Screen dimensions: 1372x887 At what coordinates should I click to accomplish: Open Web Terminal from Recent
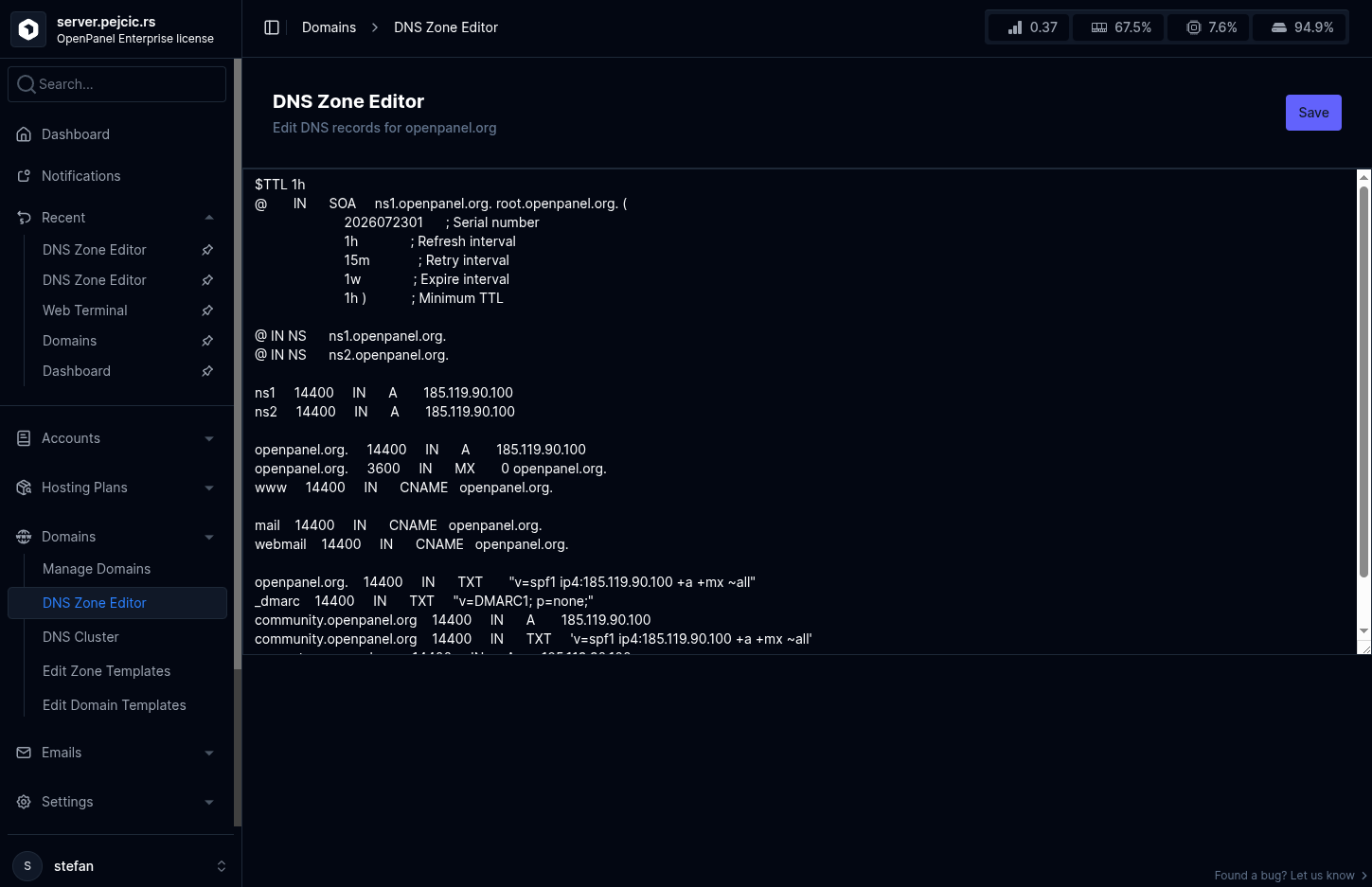[85, 310]
